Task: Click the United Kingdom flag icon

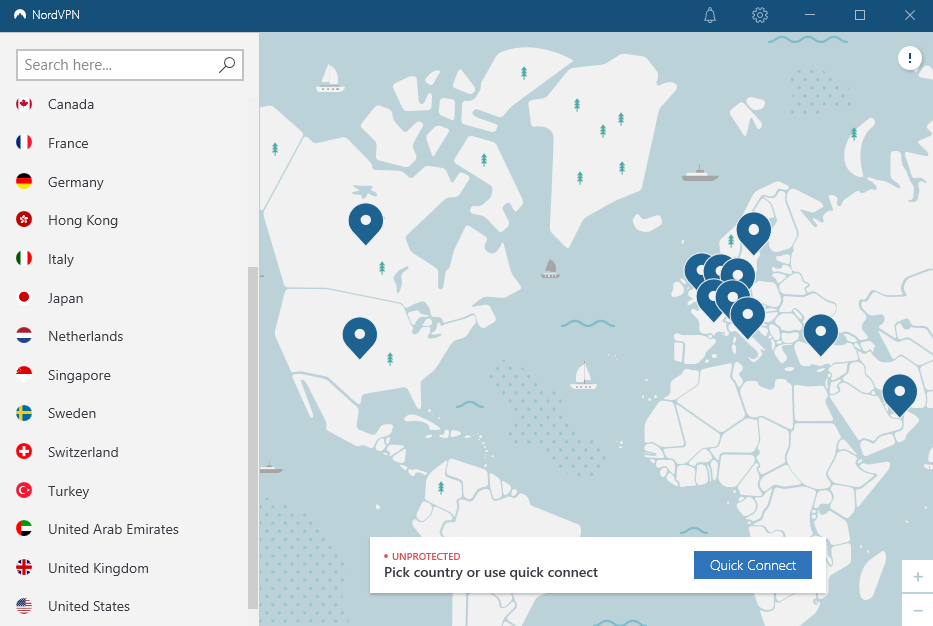Action: [x=24, y=567]
